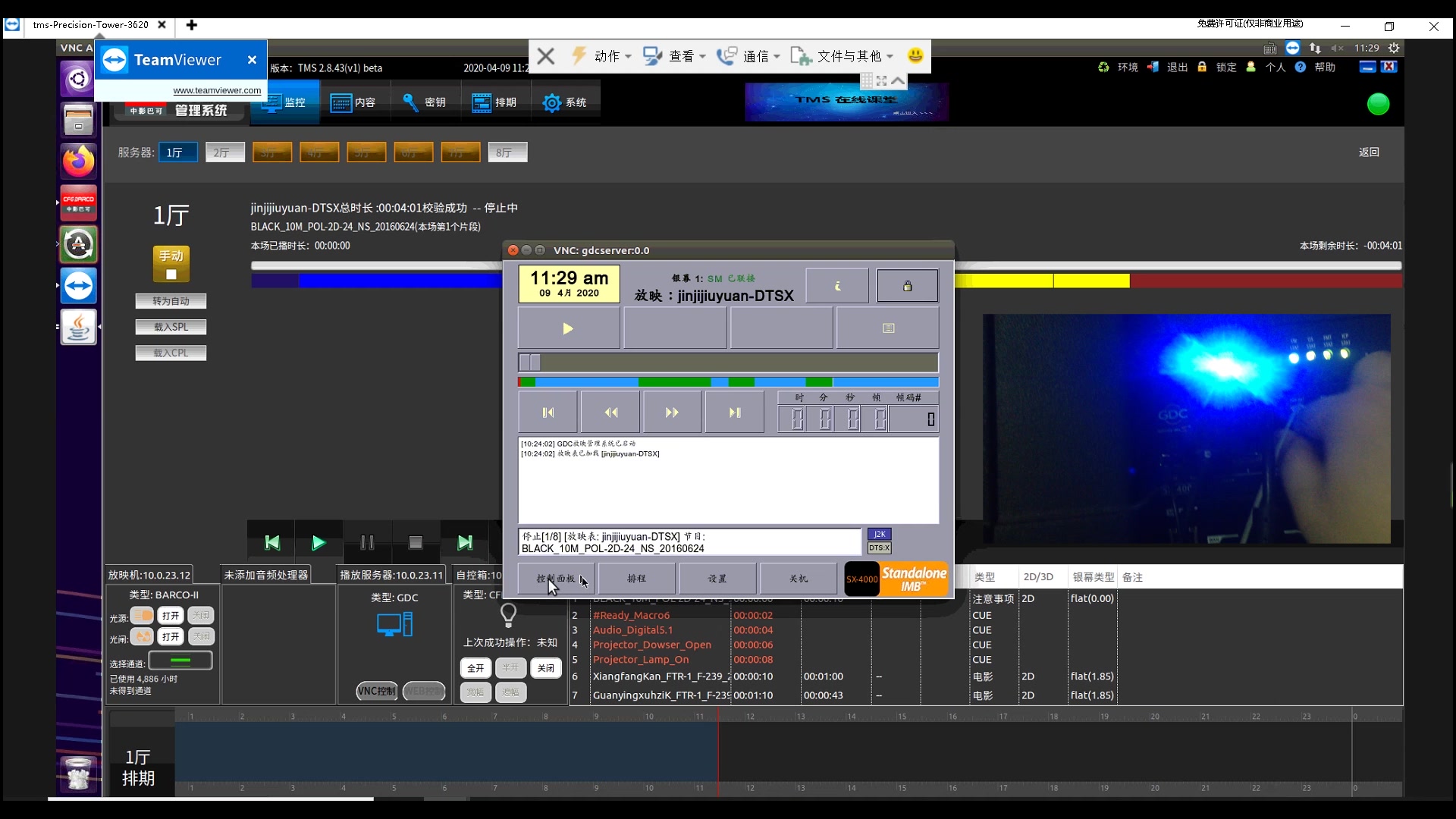Click the 排程 button in VNC panel
The height and width of the screenshot is (819, 1456).
(636, 579)
